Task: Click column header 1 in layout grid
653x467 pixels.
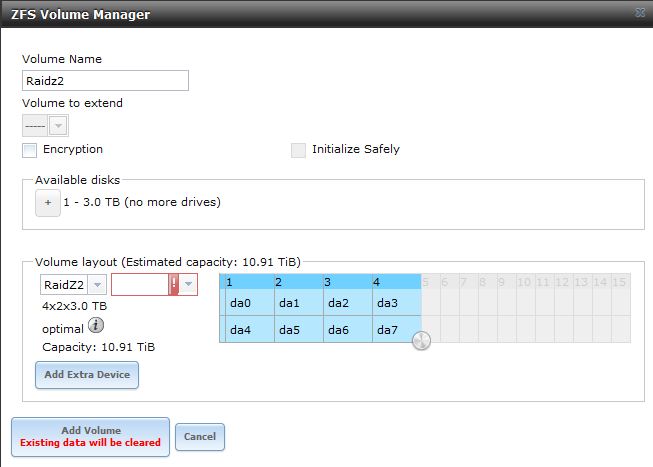Action: click(x=250, y=282)
